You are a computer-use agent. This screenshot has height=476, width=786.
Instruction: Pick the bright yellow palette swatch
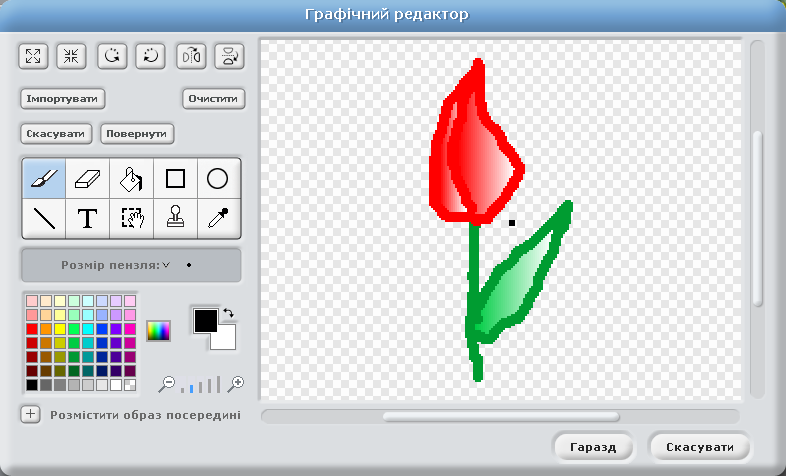(60, 329)
